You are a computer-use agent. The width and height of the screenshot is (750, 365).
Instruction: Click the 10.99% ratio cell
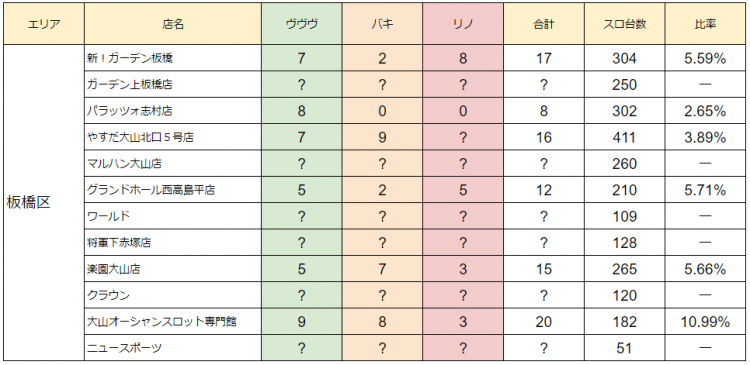[x=705, y=321]
